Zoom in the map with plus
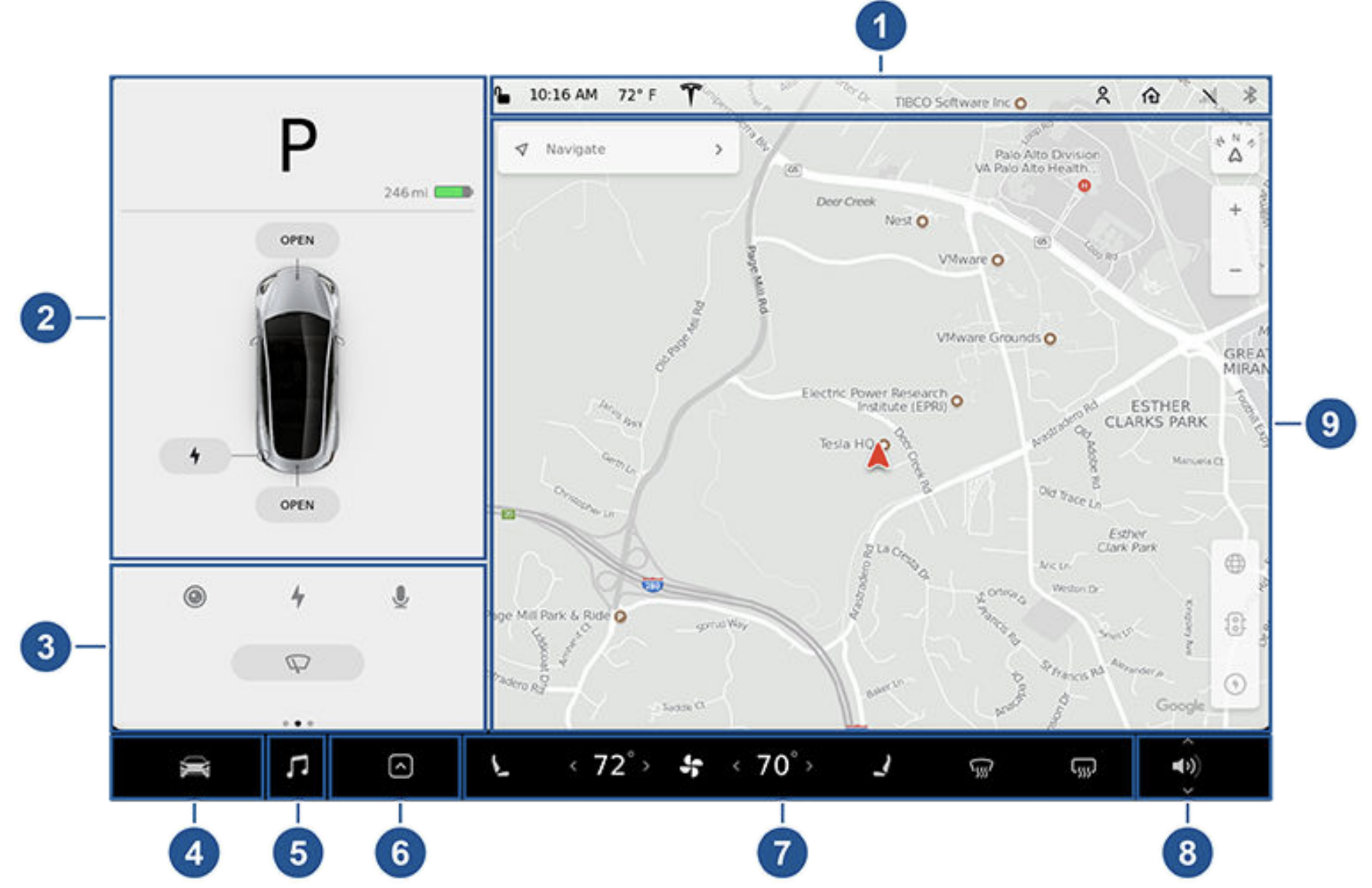This screenshot has height=888, width=1372. (x=1235, y=210)
